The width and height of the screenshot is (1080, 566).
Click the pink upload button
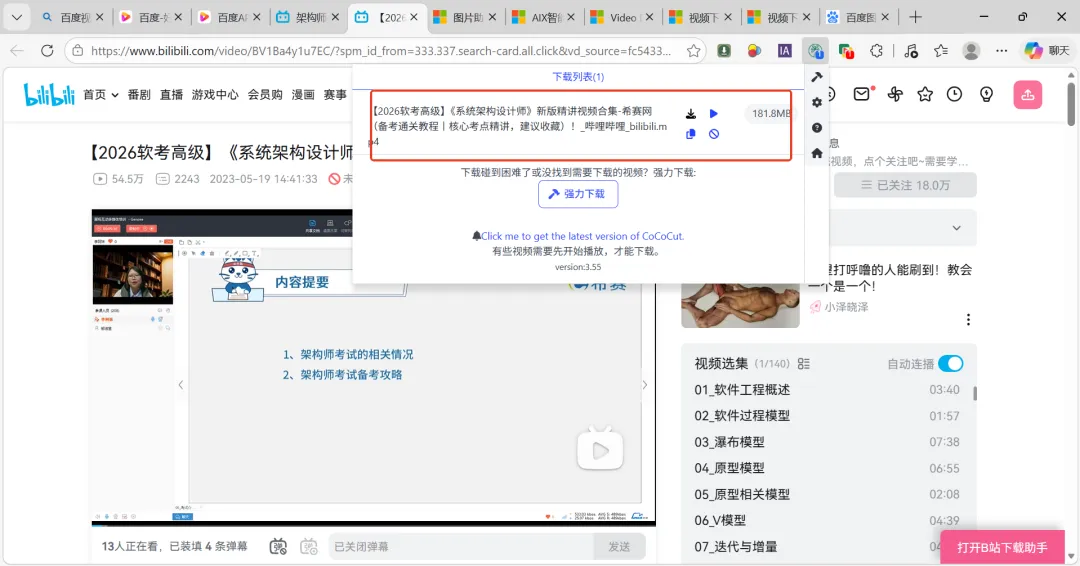pyautogui.click(x=1028, y=95)
